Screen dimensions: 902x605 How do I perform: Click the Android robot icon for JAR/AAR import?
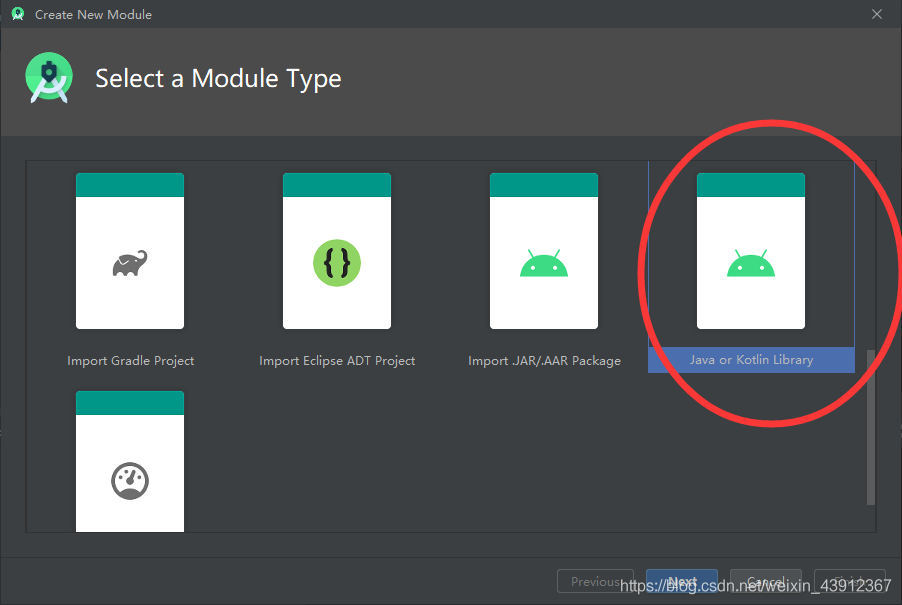pos(544,263)
